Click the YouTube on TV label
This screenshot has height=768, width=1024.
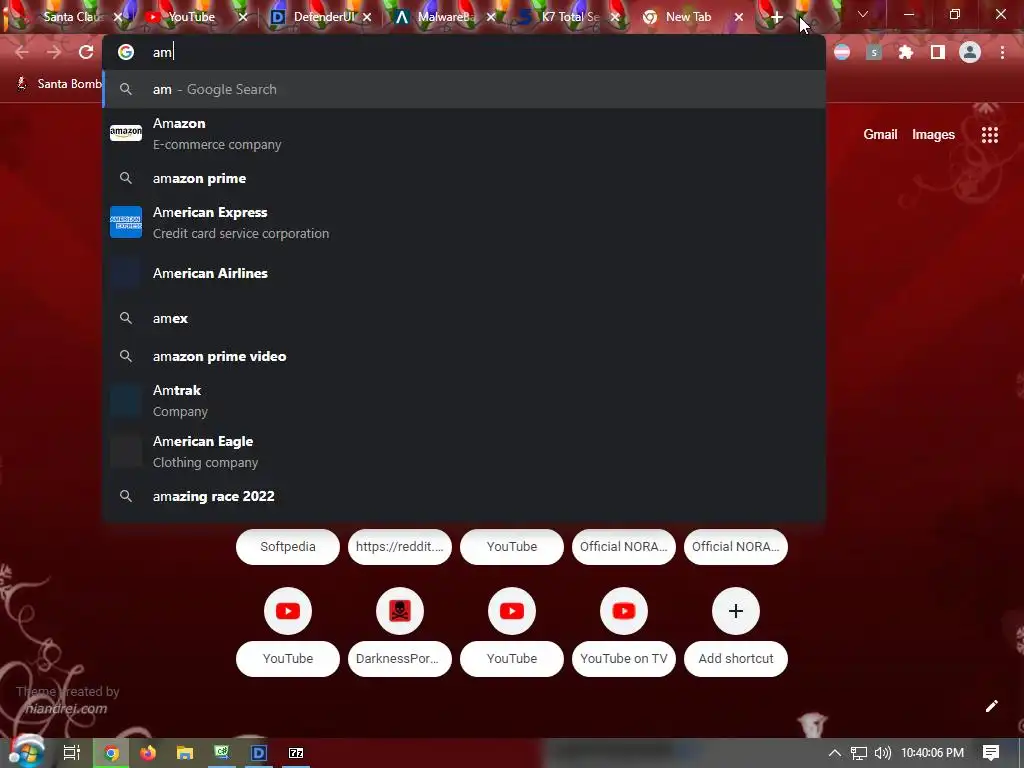(x=624, y=658)
